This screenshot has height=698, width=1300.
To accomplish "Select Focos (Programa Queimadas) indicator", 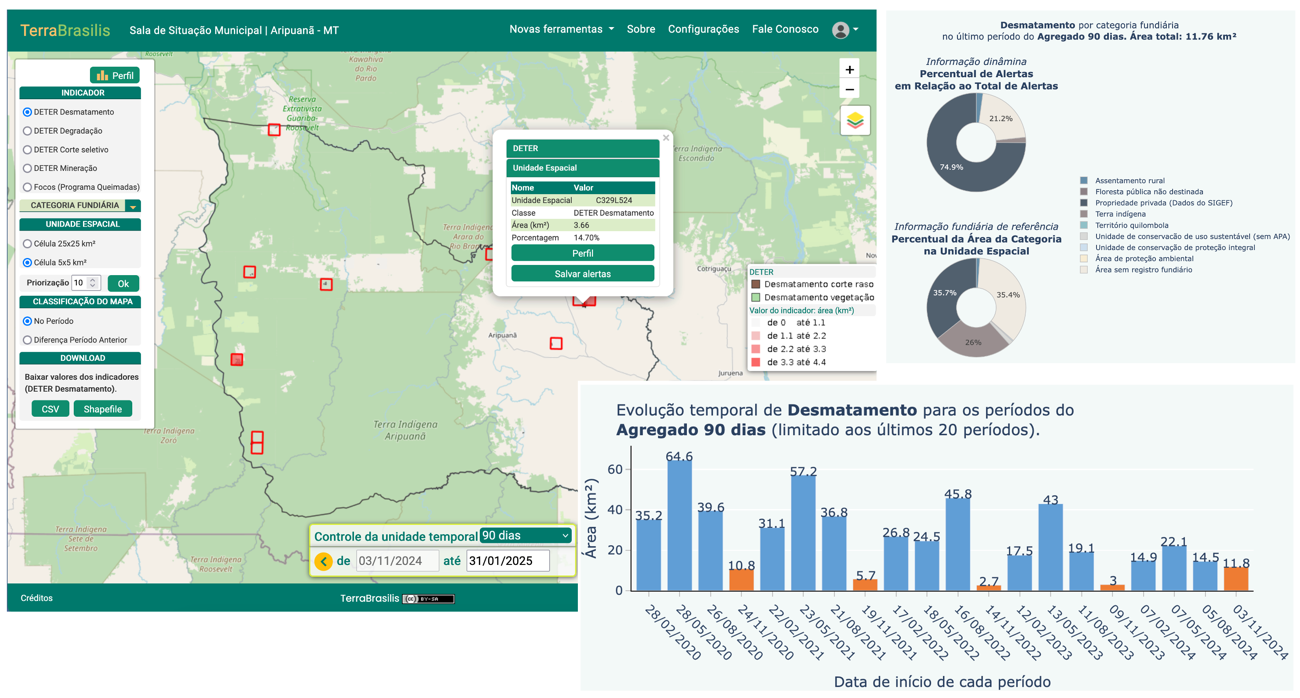I will tap(27, 187).
